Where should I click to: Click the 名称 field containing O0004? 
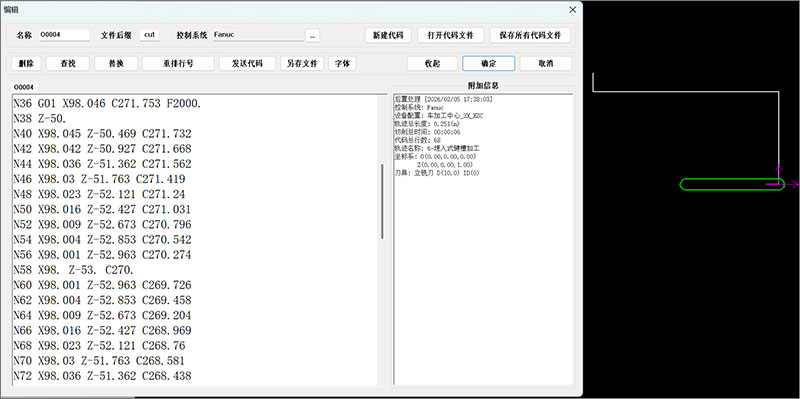pos(64,35)
